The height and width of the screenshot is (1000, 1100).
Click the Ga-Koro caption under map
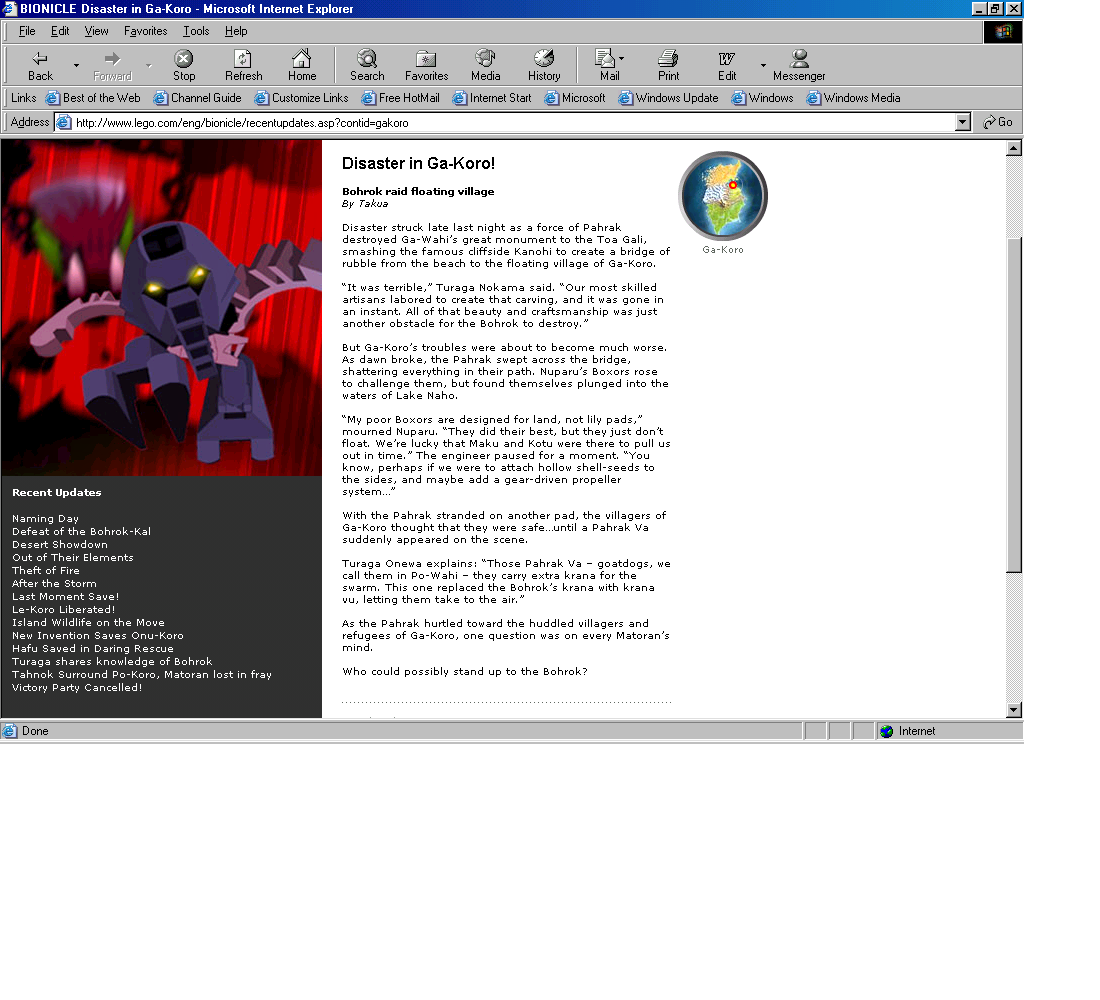(723, 250)
